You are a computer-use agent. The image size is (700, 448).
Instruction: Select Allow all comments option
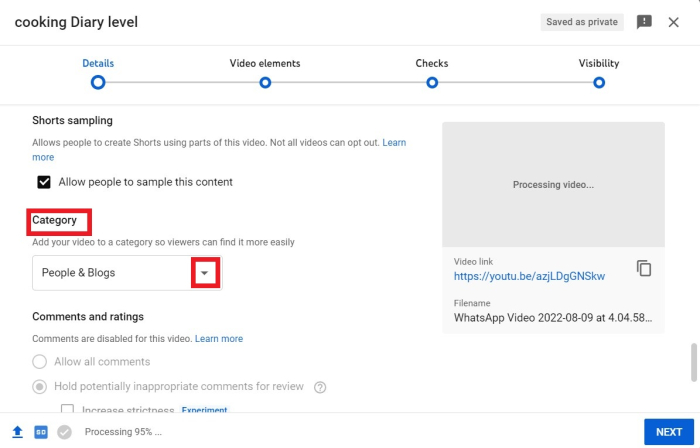[40, 362]
